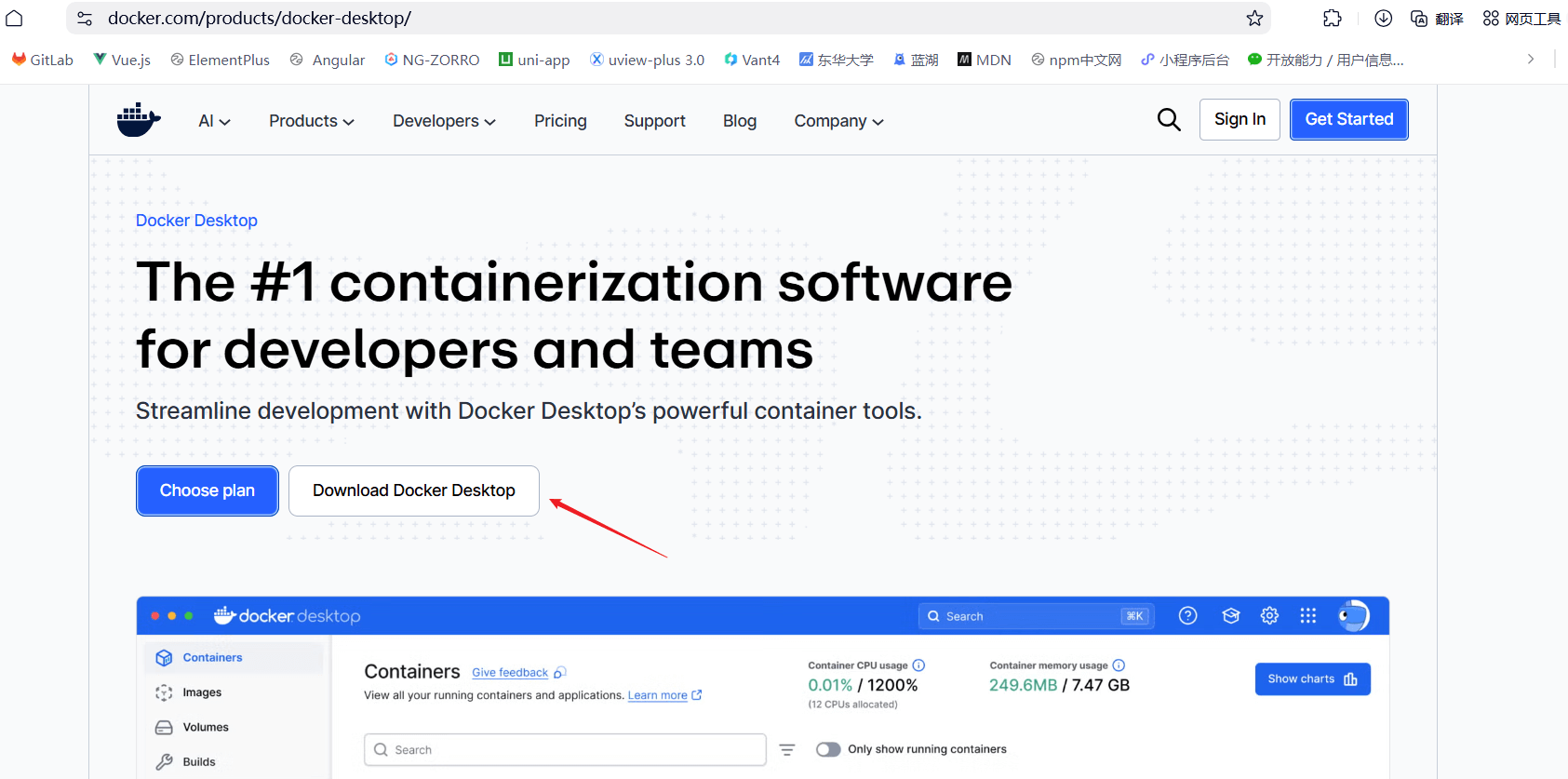Follow the Give feedback link

coord(510,673)
